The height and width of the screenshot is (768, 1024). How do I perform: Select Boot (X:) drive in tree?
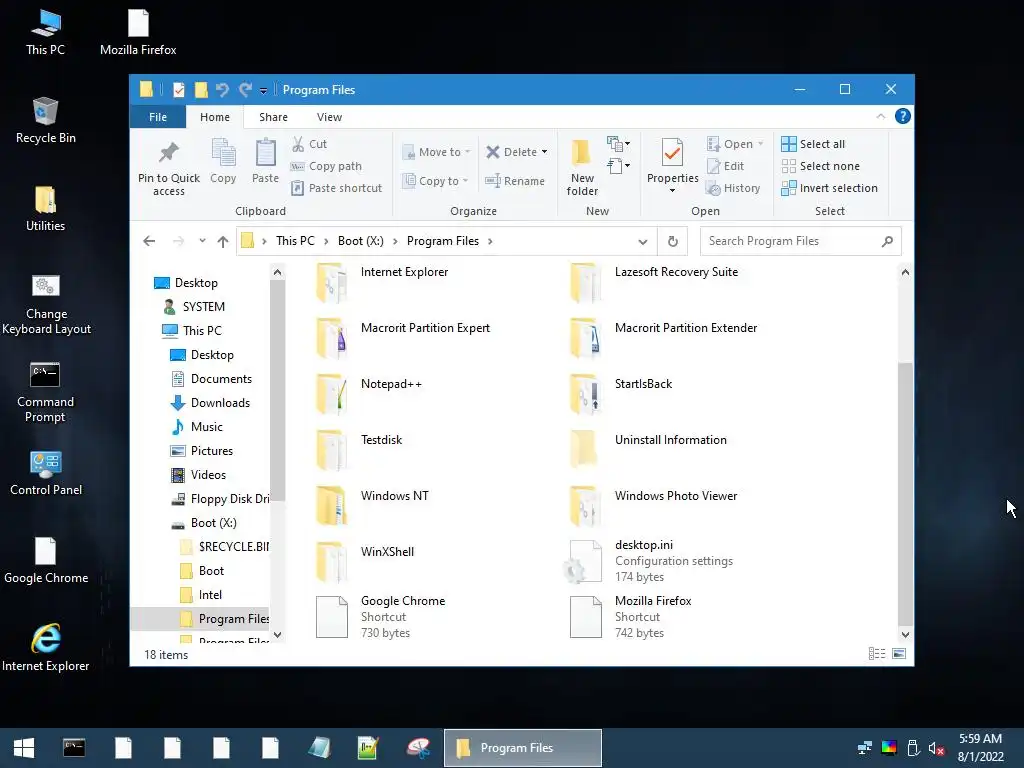point(214,523)
